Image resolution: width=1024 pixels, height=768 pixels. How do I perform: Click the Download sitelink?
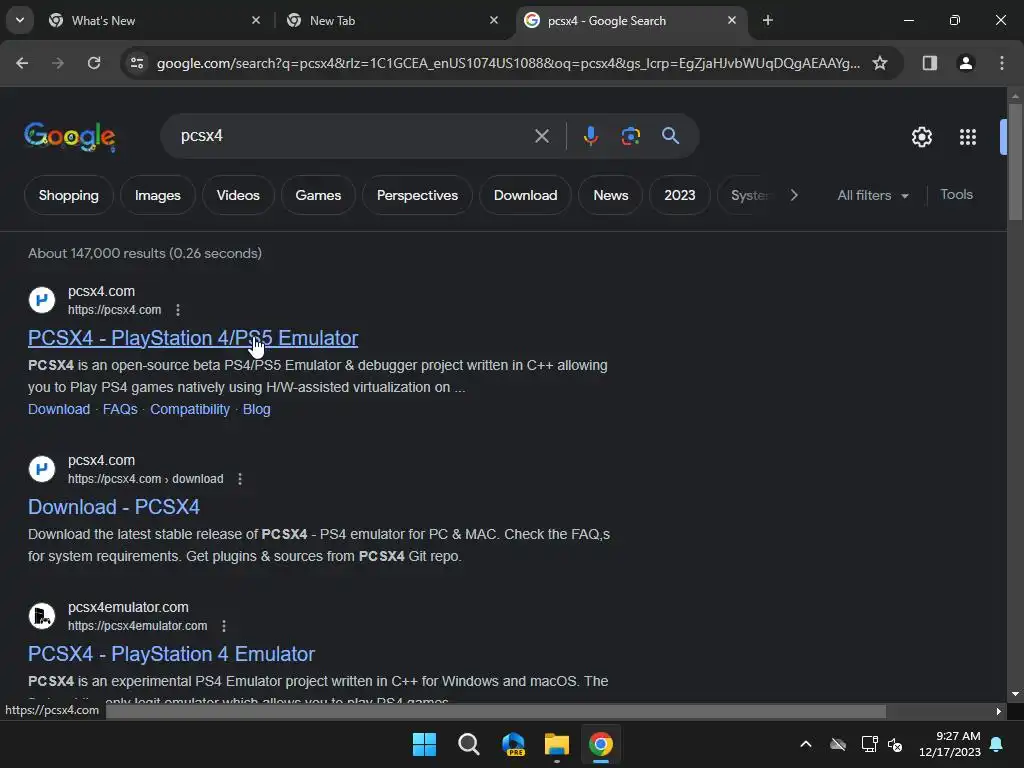coord(59,409)
